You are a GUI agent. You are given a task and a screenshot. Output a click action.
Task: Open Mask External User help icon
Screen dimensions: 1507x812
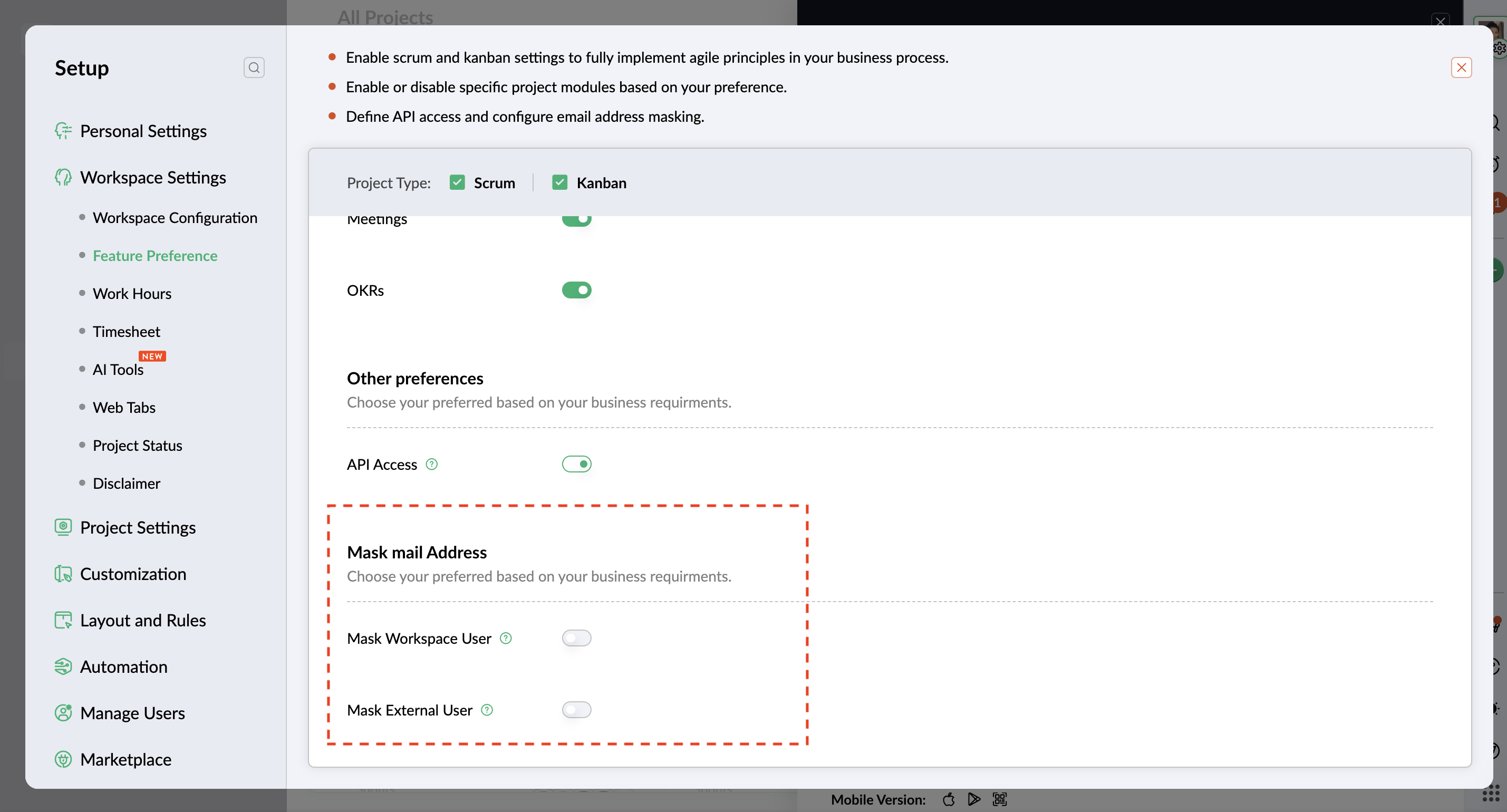(x=487, y=710)
